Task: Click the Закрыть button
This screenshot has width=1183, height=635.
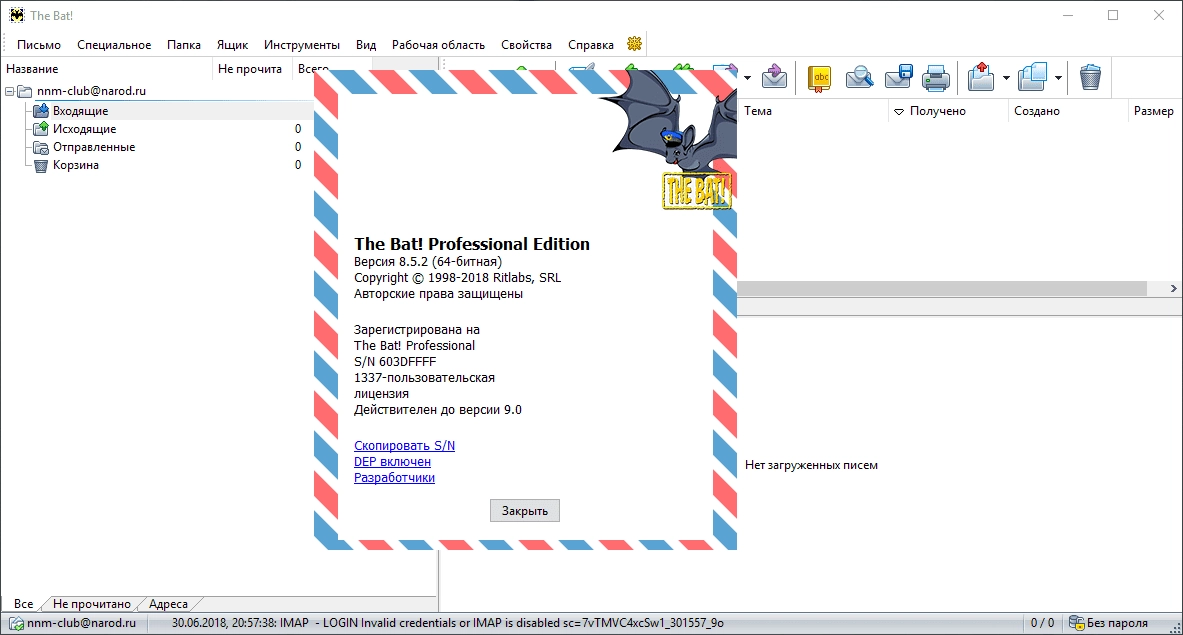Action: [x=524, y=511]
